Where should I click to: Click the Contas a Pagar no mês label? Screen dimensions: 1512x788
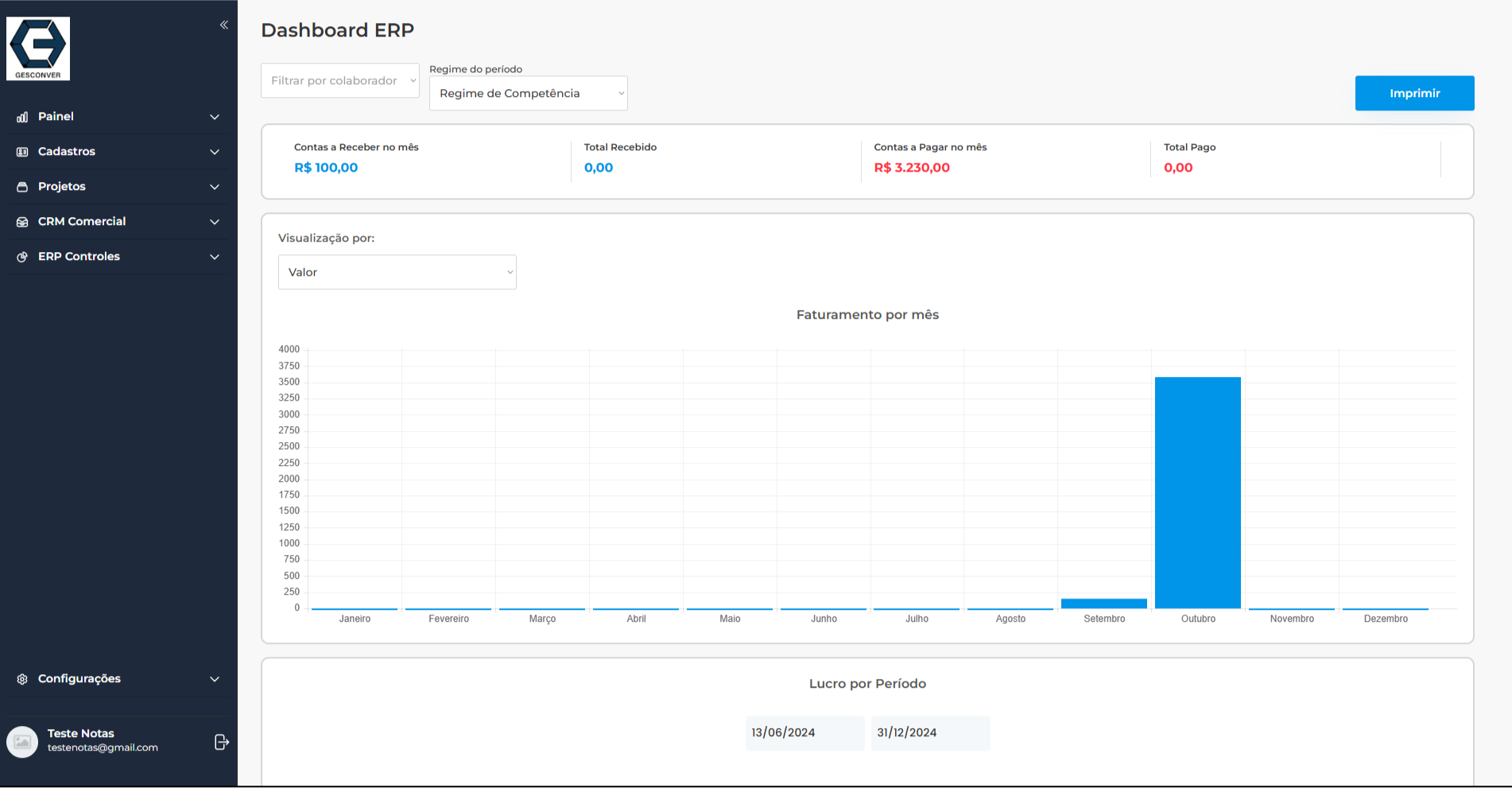pyautogui.click(x=930, y=147)
